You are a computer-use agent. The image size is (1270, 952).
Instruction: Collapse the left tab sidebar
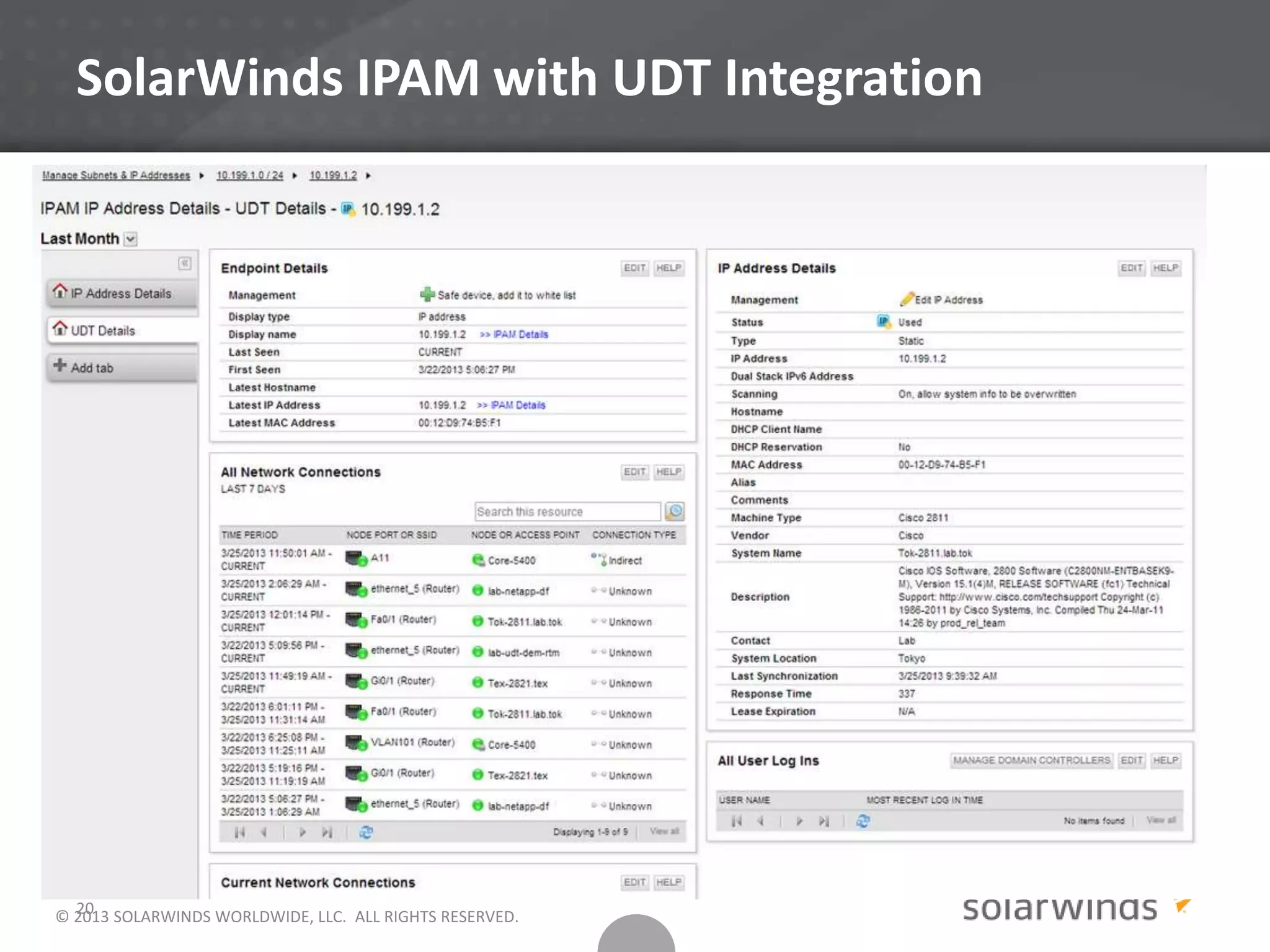click(x=184, y=263)
